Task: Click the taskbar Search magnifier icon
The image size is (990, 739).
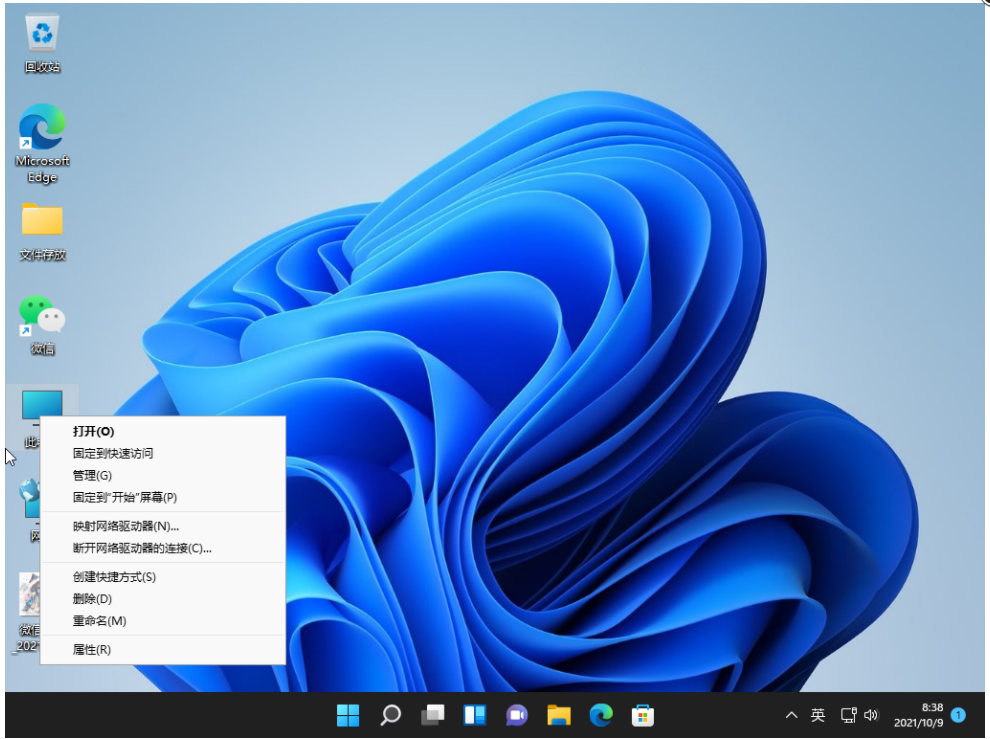Action: coord(390,715)
